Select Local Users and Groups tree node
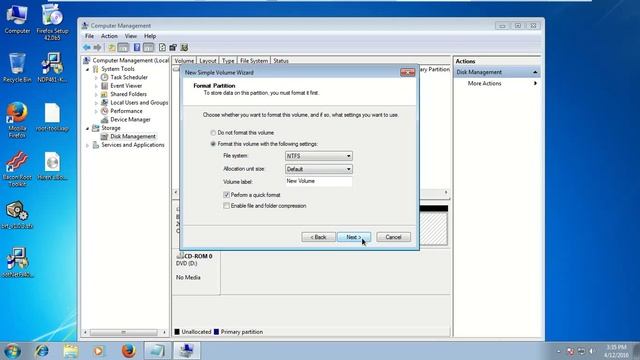The image size is (640, 360). point(139,102)
